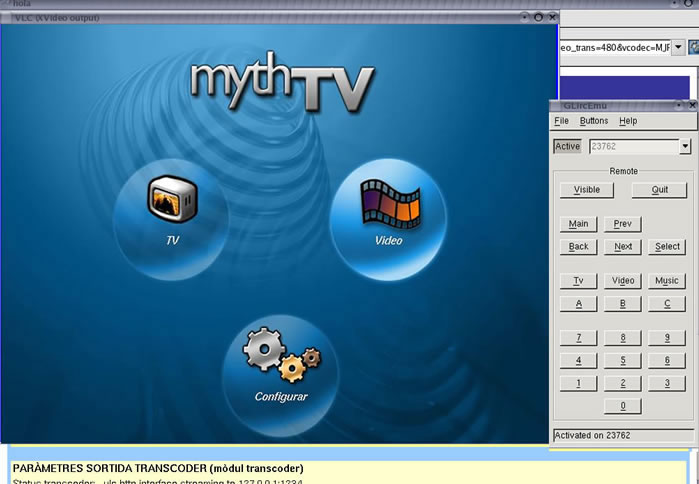699x484 pixels.
Task: Open the Help menu in GLircEmu
Action: 628,121
